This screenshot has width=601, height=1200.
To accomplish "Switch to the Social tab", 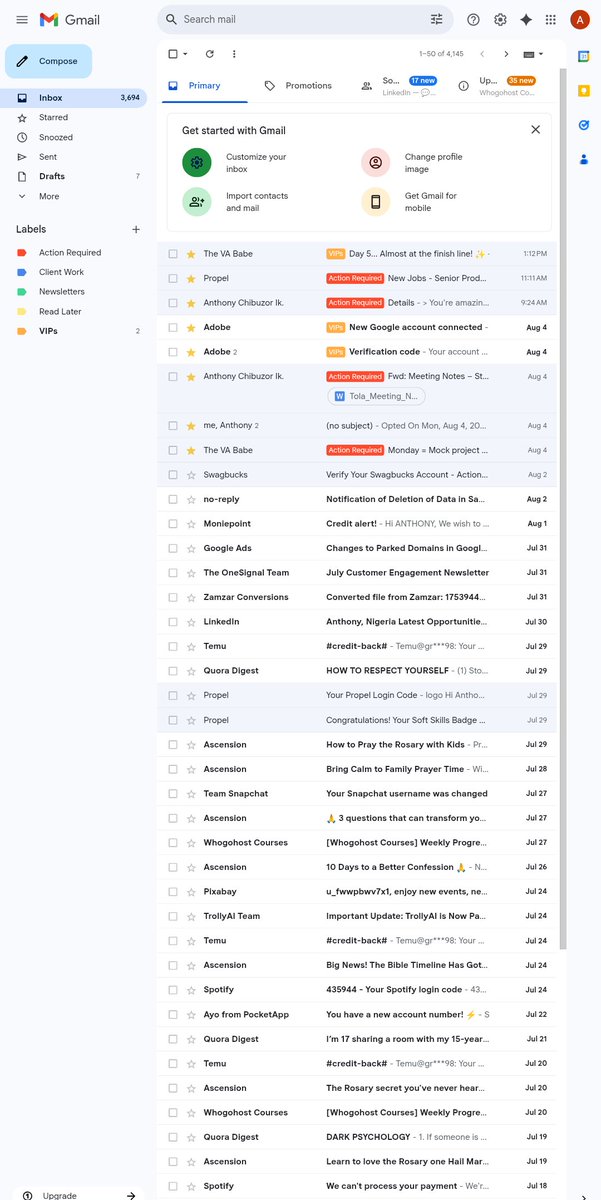I will (x=399, y=86).
